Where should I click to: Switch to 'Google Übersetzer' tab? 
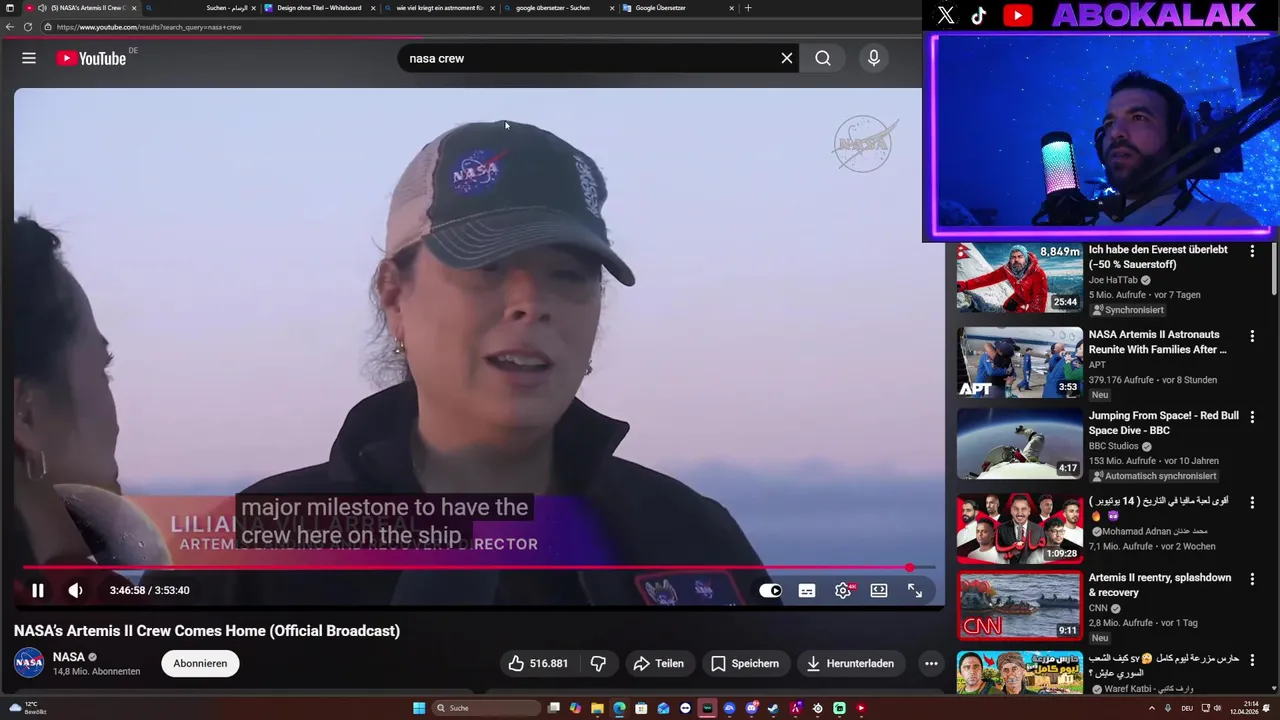677,8
